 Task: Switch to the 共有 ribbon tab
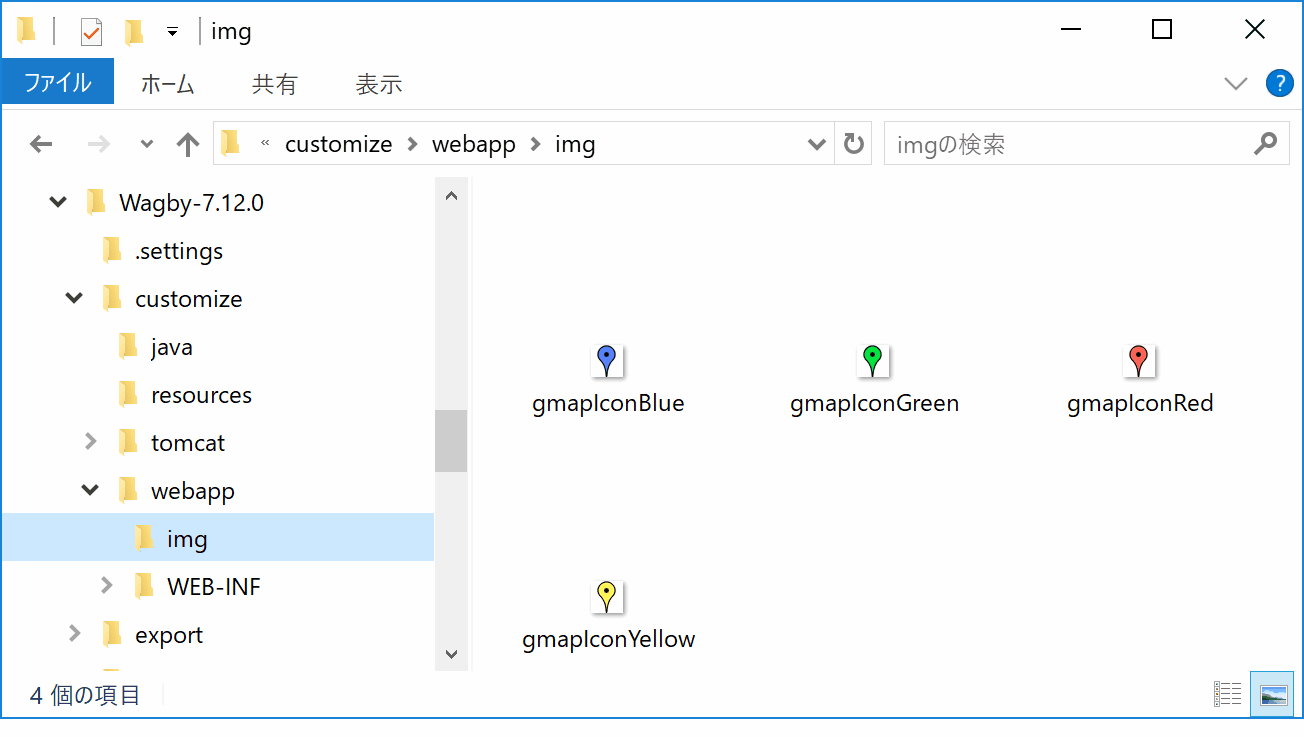274,84
